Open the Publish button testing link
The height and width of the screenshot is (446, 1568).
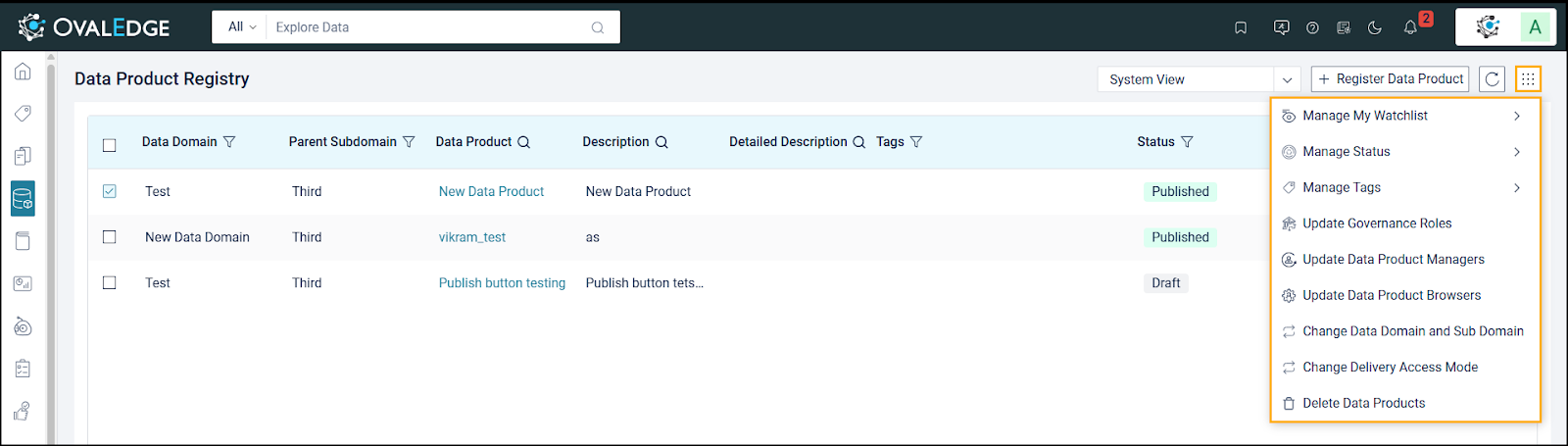point(502,283)
